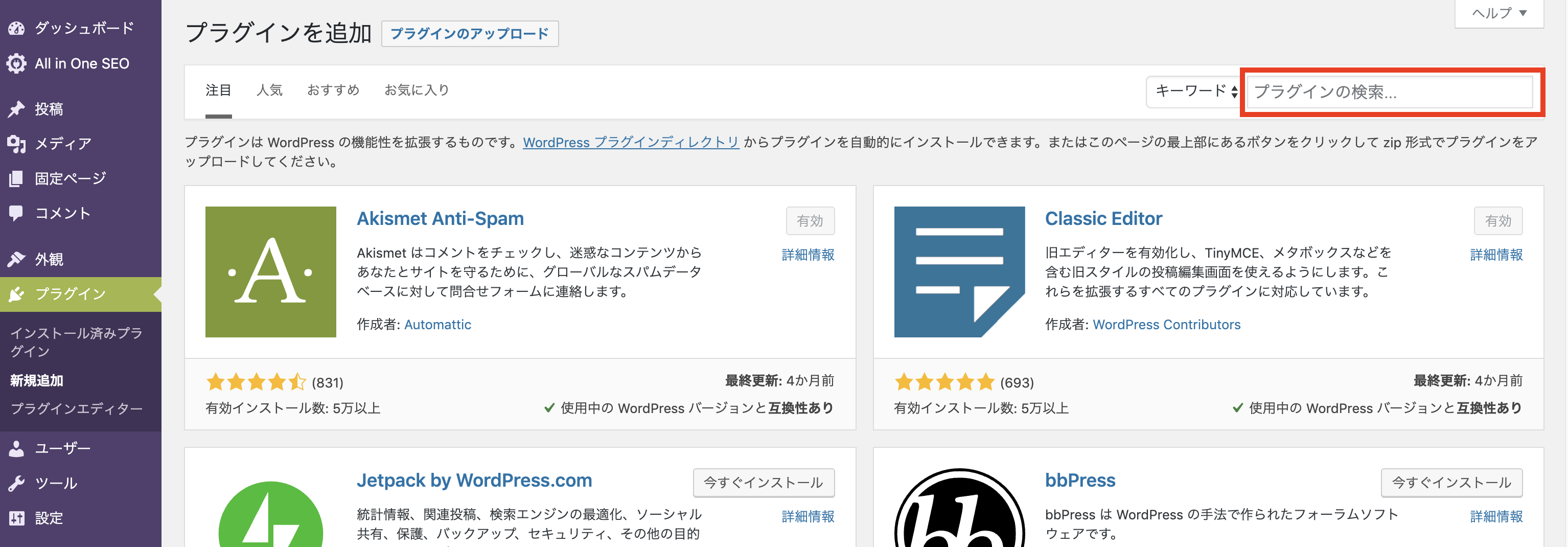The image size is (1568, 547).
Task: Click the プラグインのアップロード button
Action: 469,34
